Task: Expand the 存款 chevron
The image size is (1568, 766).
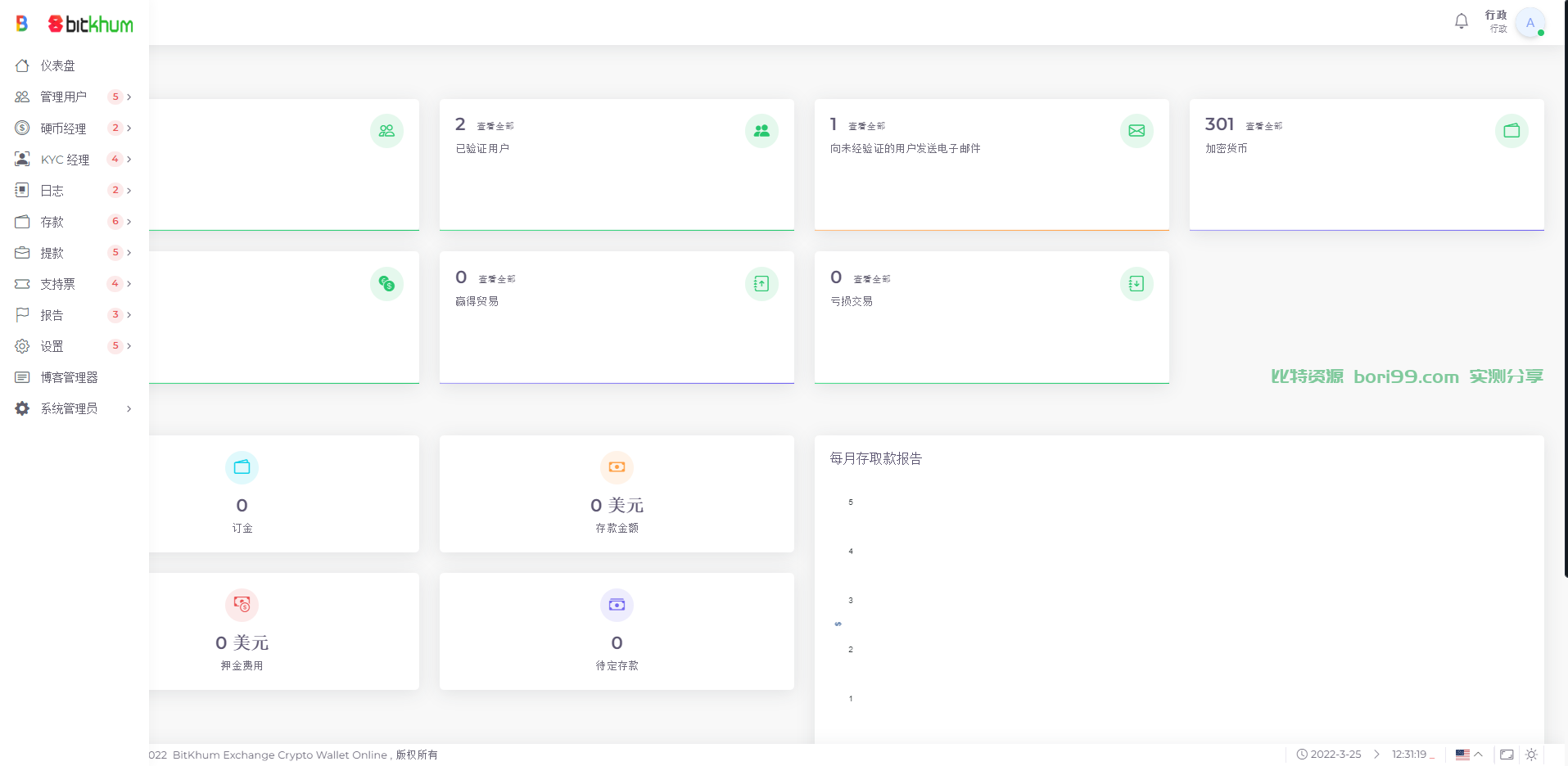Action: (129, 221)
